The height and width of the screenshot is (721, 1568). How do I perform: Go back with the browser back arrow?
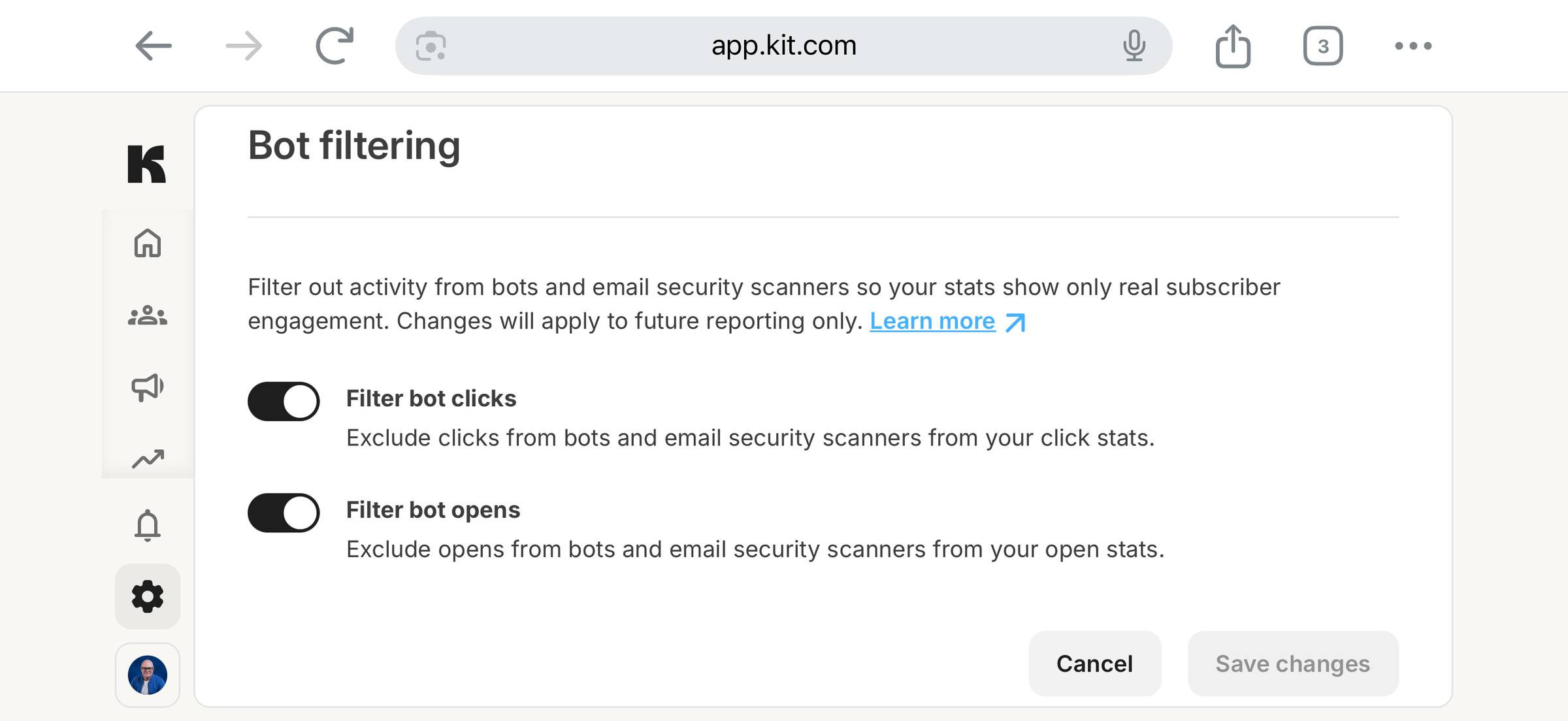click(154, 46)
